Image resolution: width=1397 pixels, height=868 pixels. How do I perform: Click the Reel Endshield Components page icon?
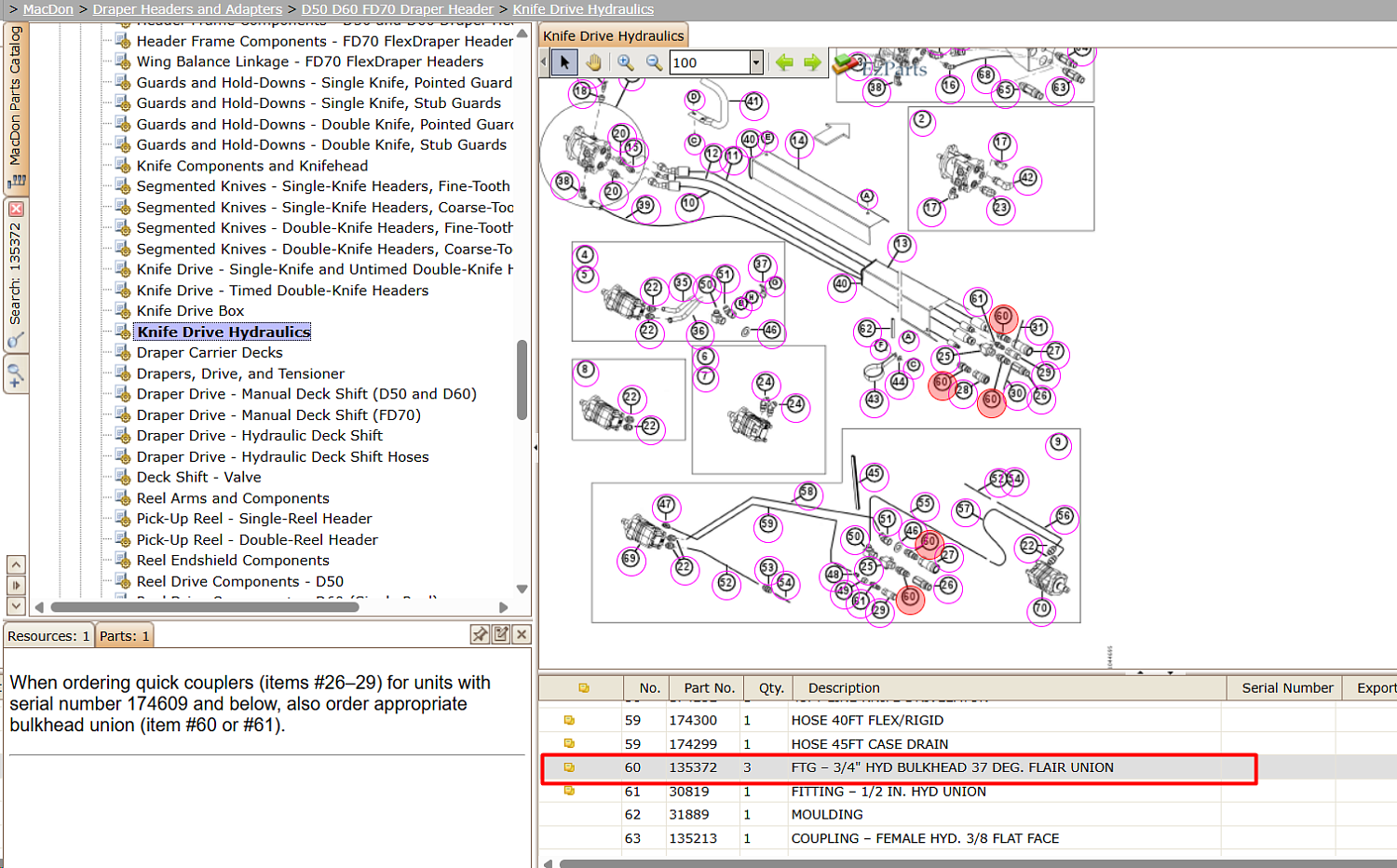[x=122, y=561]
